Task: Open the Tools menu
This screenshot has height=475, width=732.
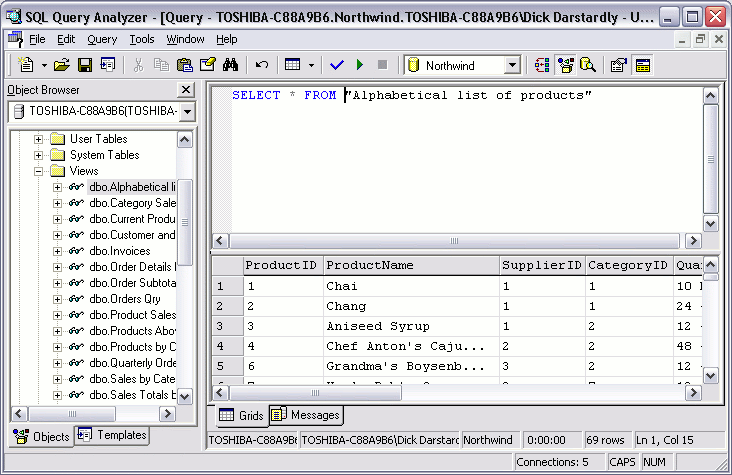Action: coord(141,39)
